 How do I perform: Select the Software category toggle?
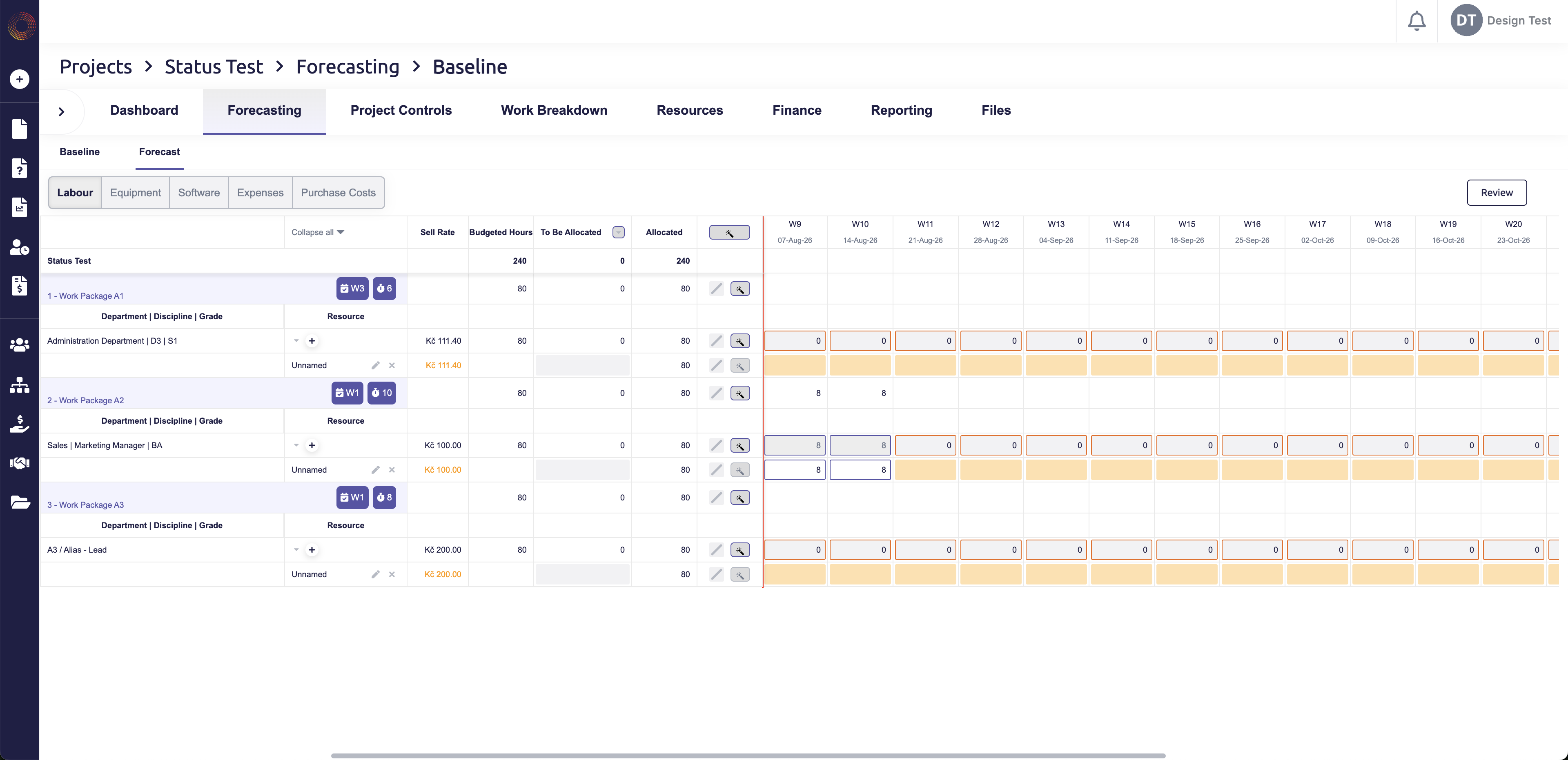coord(199,192)
